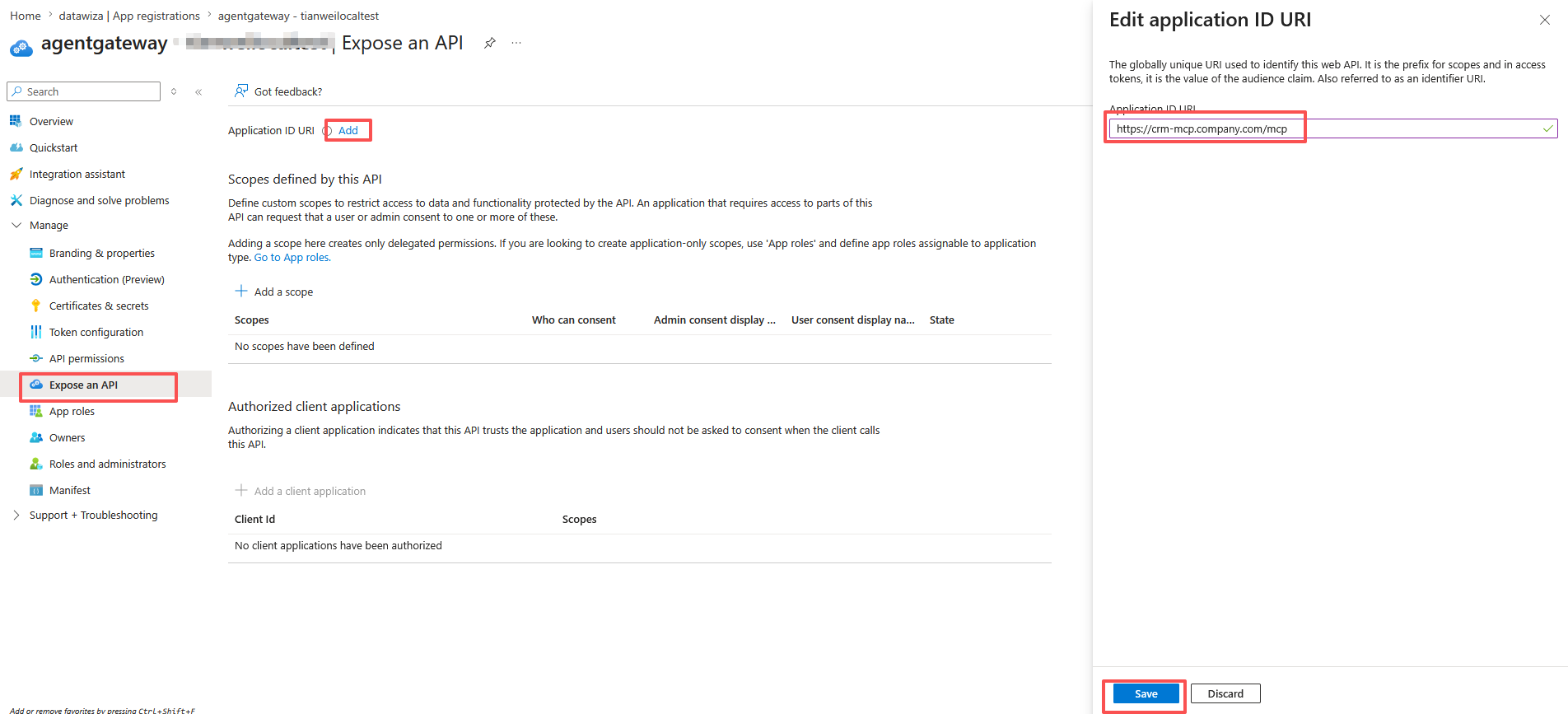Image resolution: width=1568 pixels, height=714 pixels.
Task: Click the Save button
Action: [x=1146, y=693]
